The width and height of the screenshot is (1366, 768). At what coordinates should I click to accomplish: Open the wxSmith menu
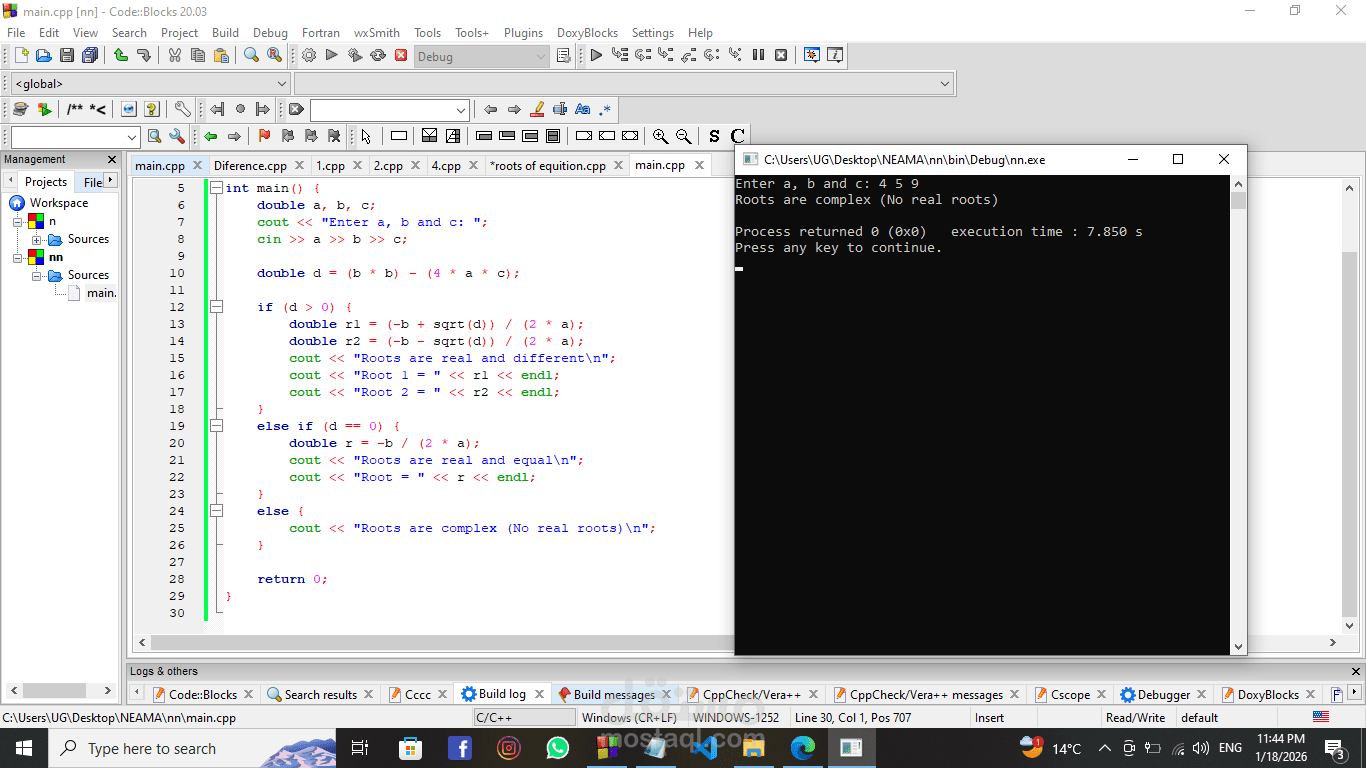(x=376, y=32)
